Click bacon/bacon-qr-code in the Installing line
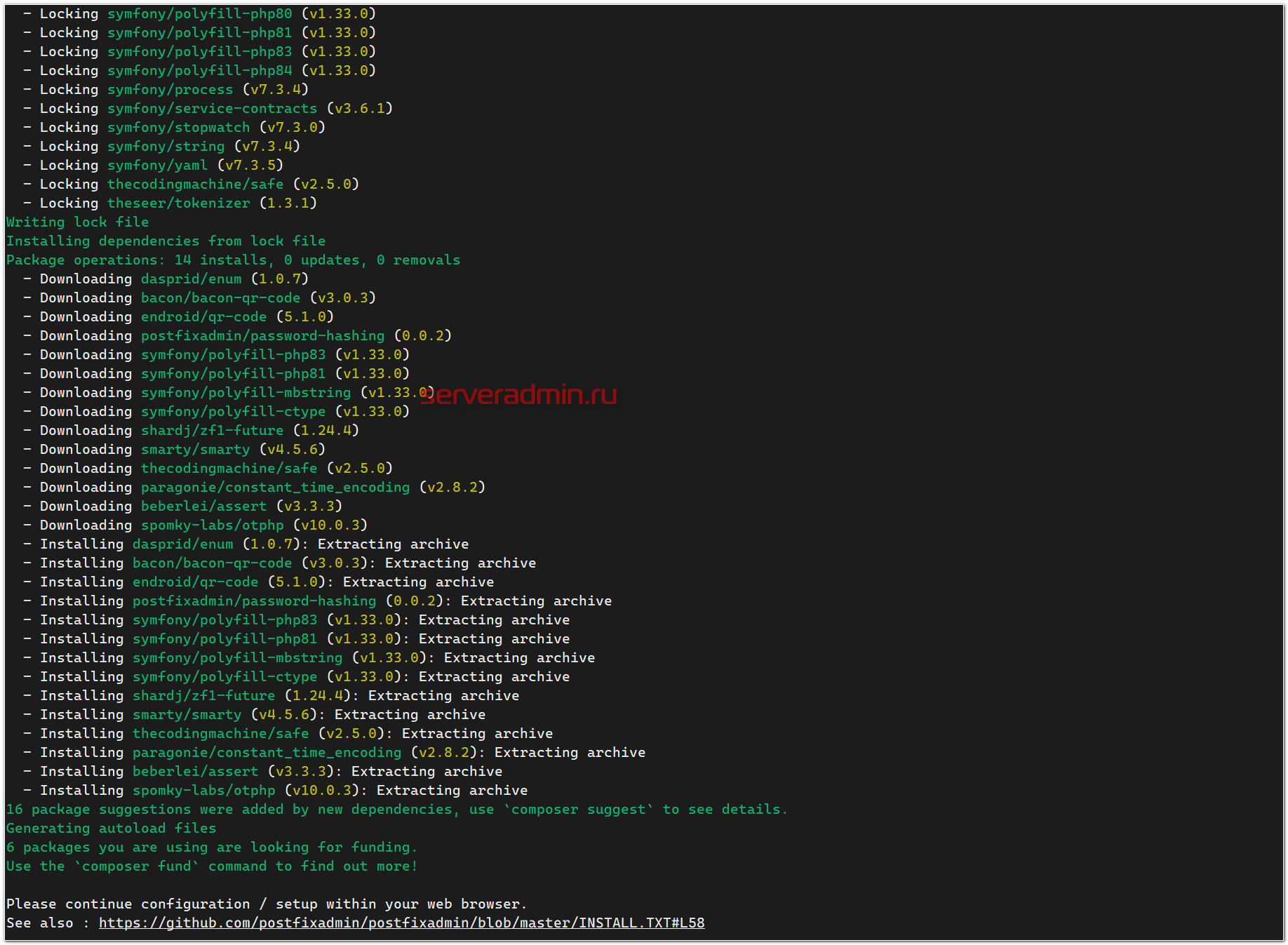Screen dimensions: 1288x945 click(x=212, y=563)
